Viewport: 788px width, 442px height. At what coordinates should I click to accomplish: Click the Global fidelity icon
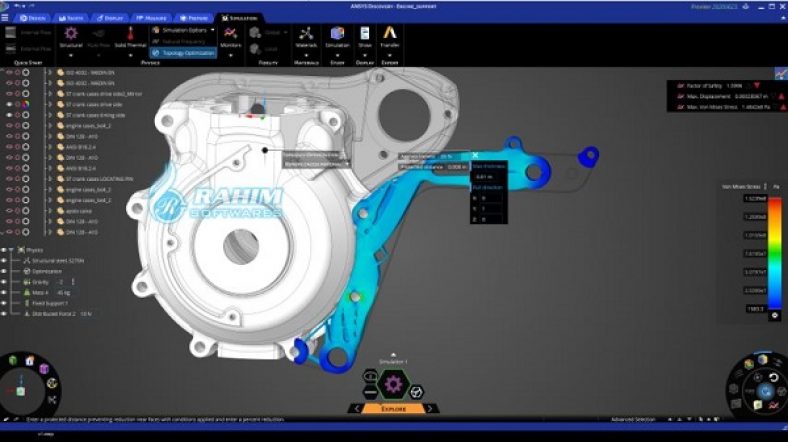point(255,33)
